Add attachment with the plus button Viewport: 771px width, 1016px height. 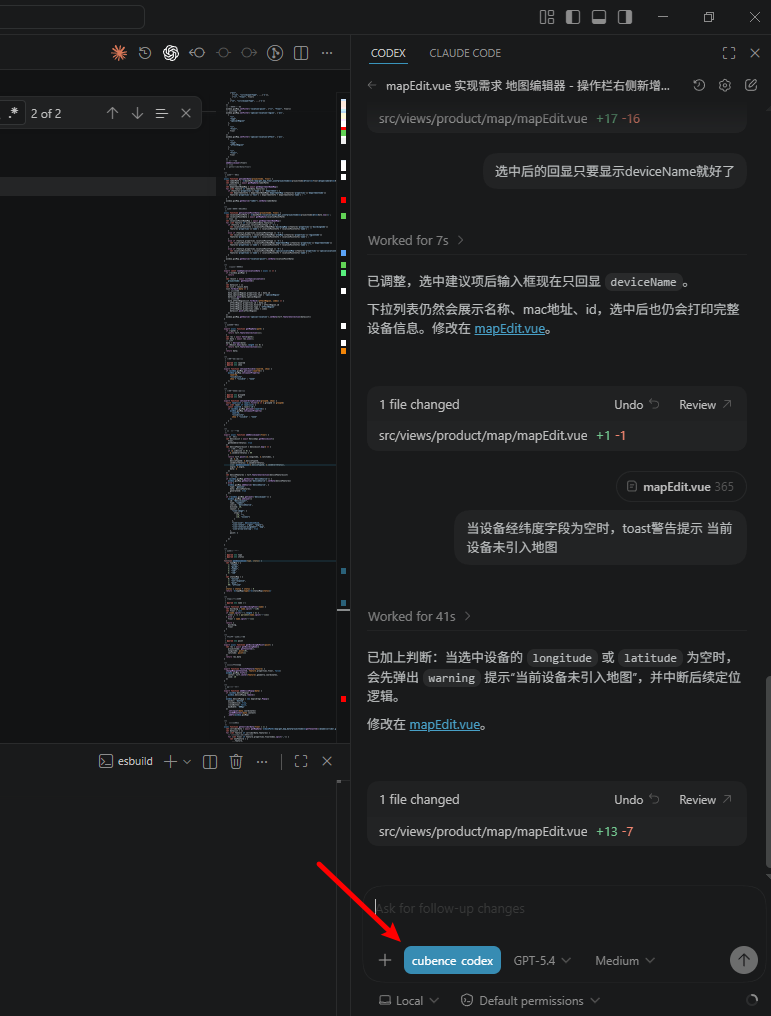385,960
